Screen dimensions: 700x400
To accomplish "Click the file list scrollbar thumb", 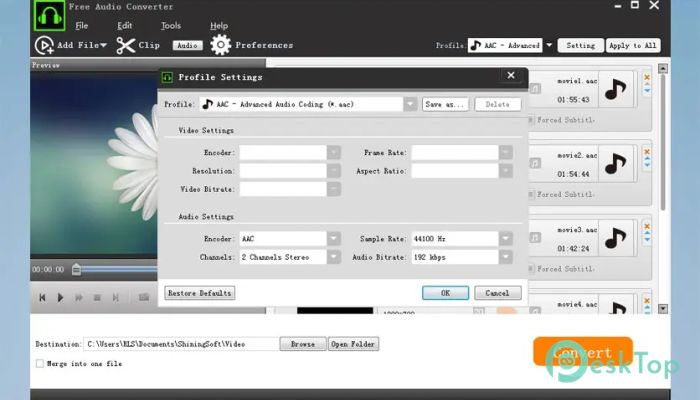I will point(663,142).
